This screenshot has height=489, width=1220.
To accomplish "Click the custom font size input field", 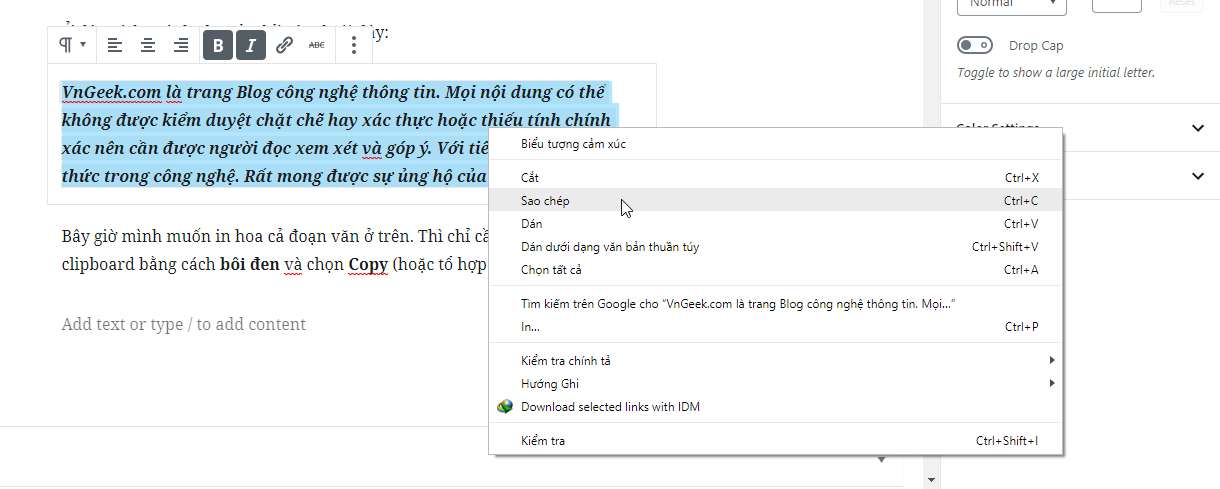I will (x=1117, y=4).
